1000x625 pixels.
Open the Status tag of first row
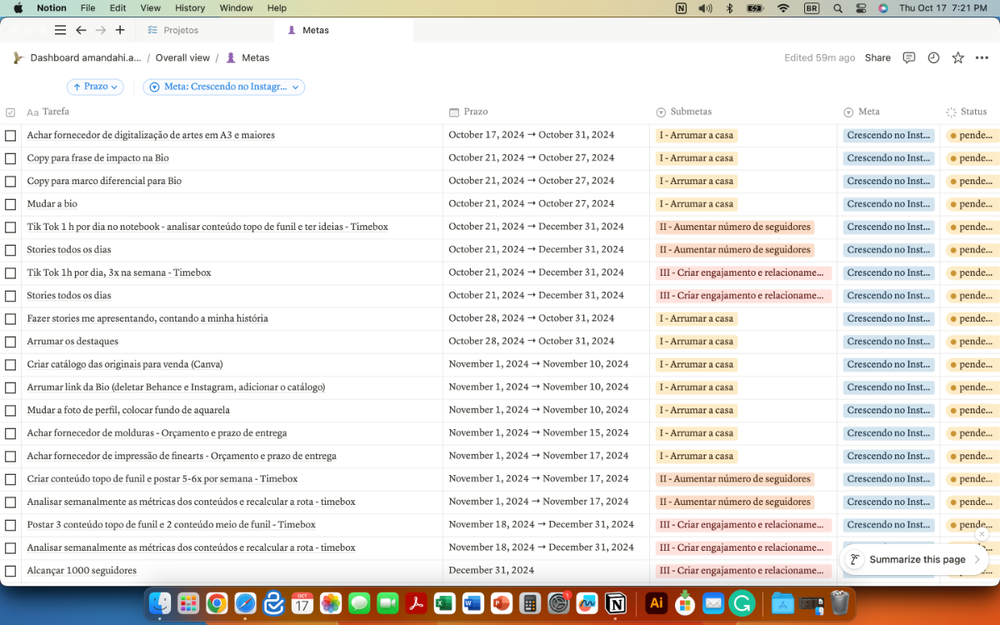pyautogui.click(x=970, y=135)
